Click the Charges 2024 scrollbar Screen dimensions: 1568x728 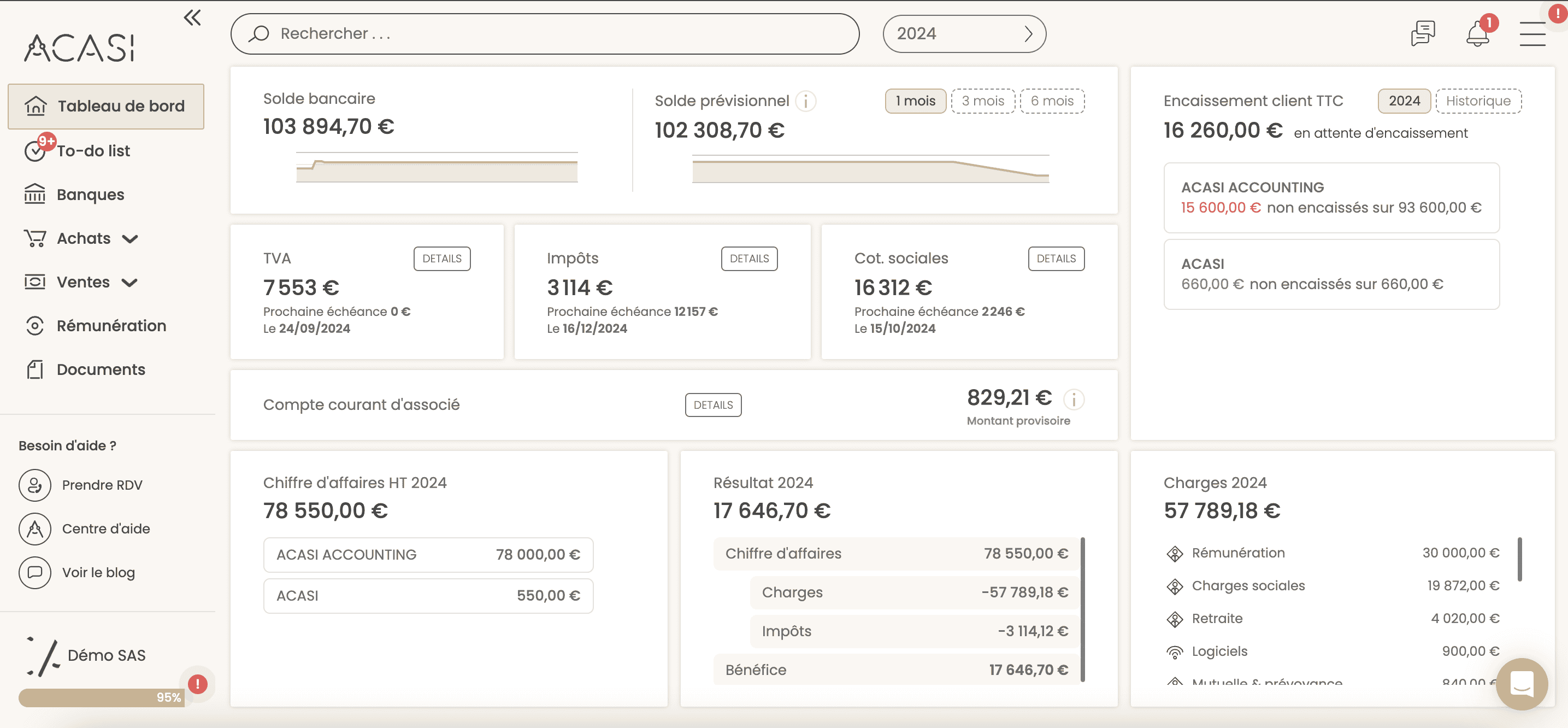[1519, 560]
